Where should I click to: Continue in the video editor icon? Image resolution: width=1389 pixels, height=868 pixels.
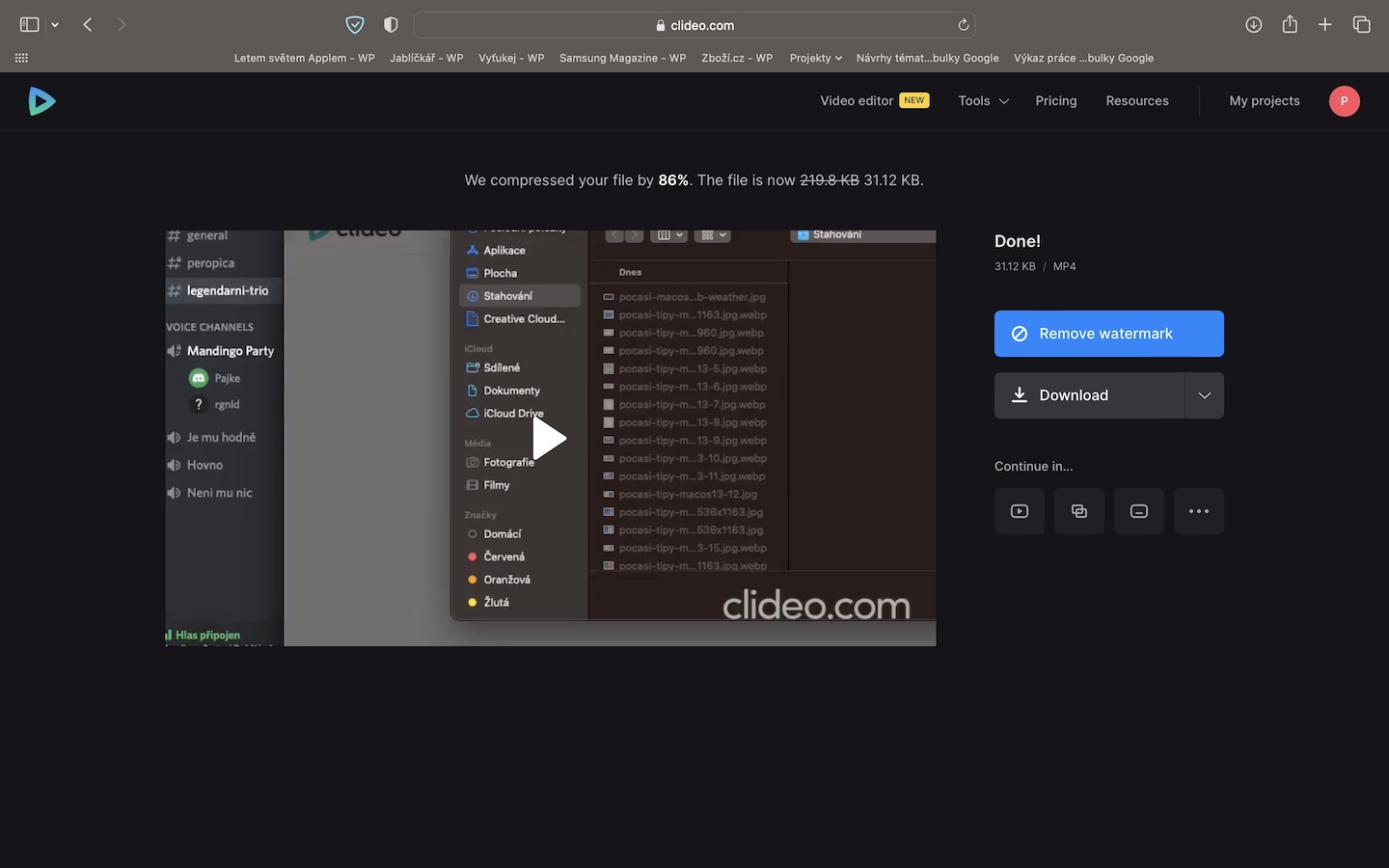click(1020, 511)
